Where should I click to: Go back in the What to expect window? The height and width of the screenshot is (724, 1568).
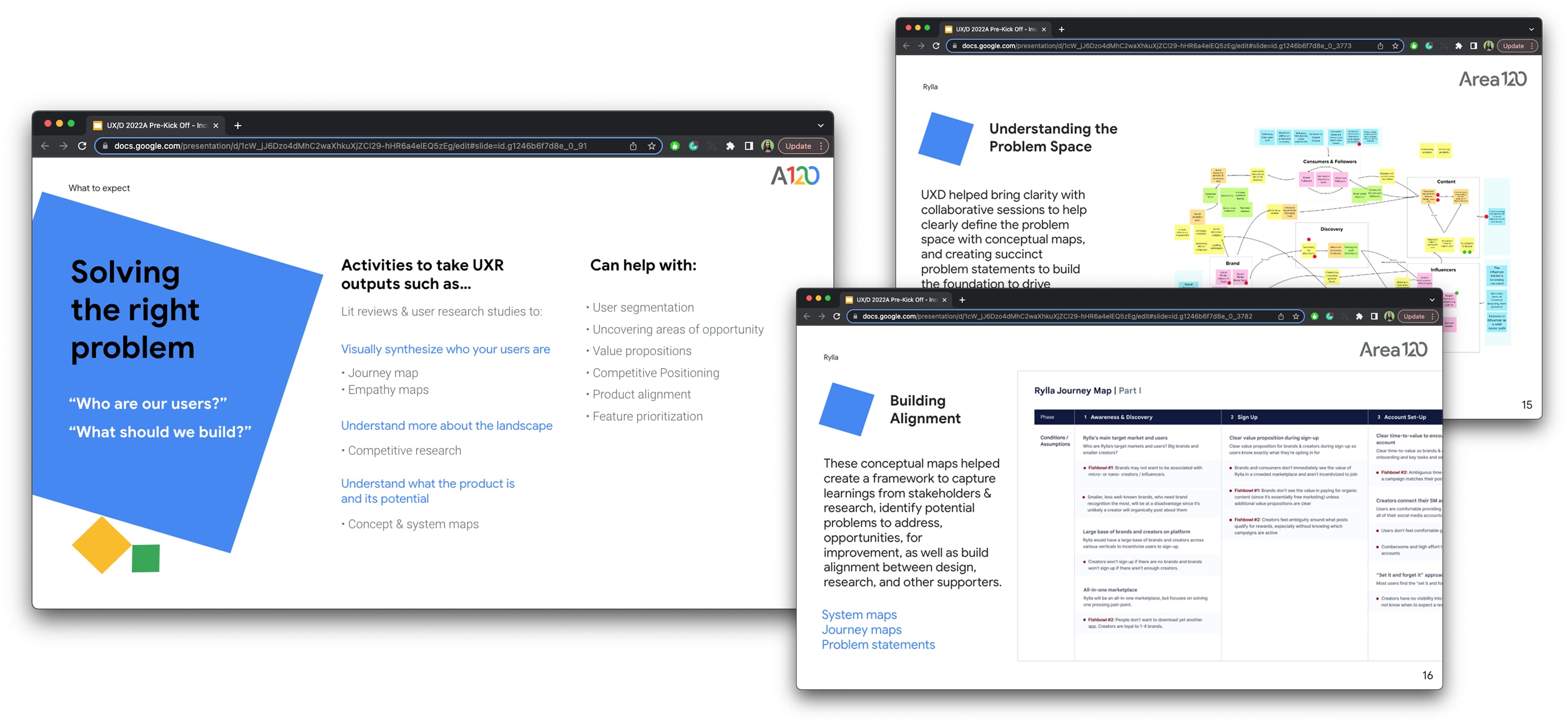click(x=45, y=146)
